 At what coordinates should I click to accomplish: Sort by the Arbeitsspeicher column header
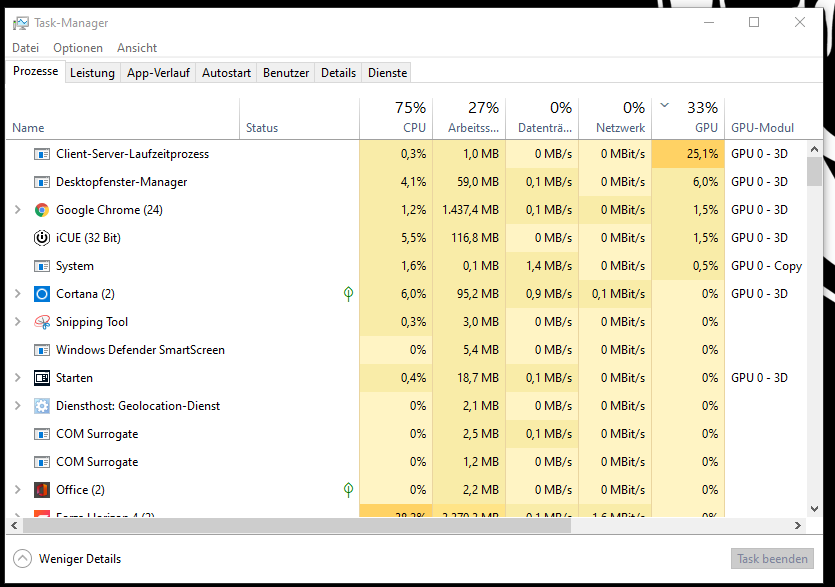point(469,118)
